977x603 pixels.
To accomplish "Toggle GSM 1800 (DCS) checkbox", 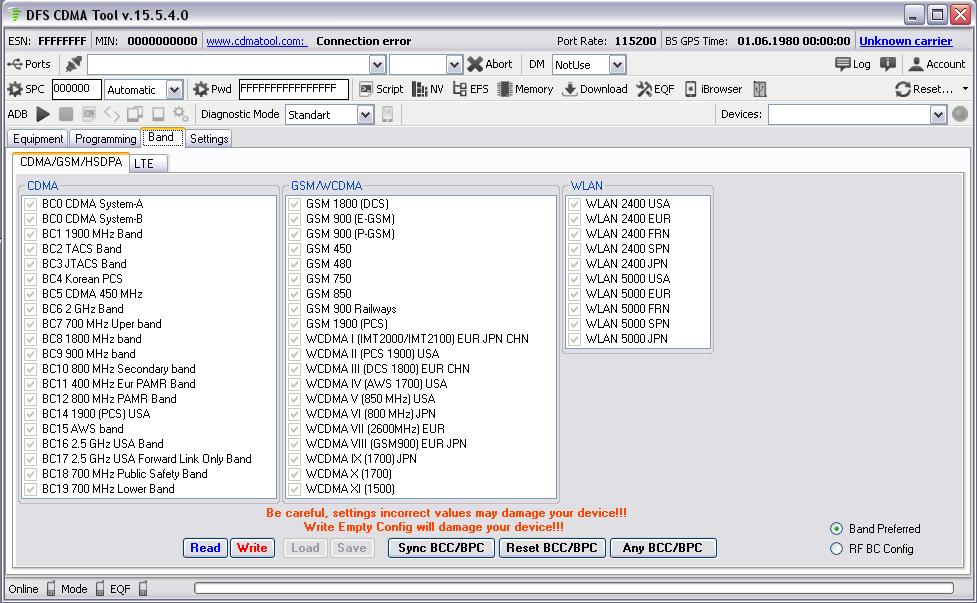I will click(295, 204).
